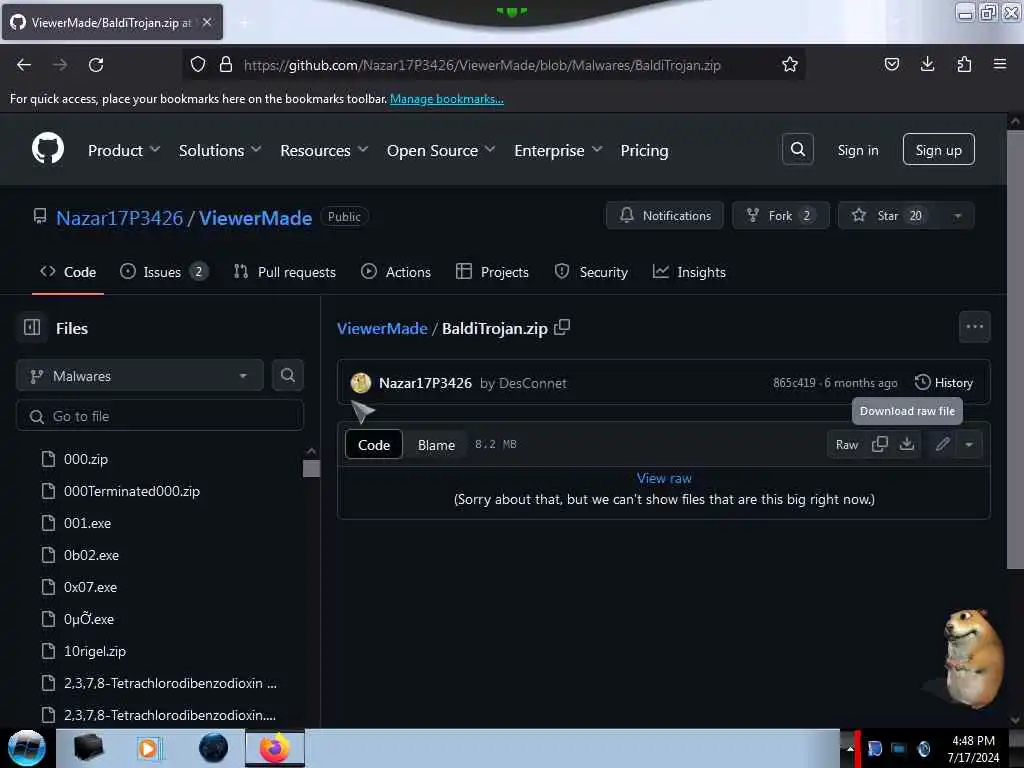Open the Code repository tab

(68, 272)
